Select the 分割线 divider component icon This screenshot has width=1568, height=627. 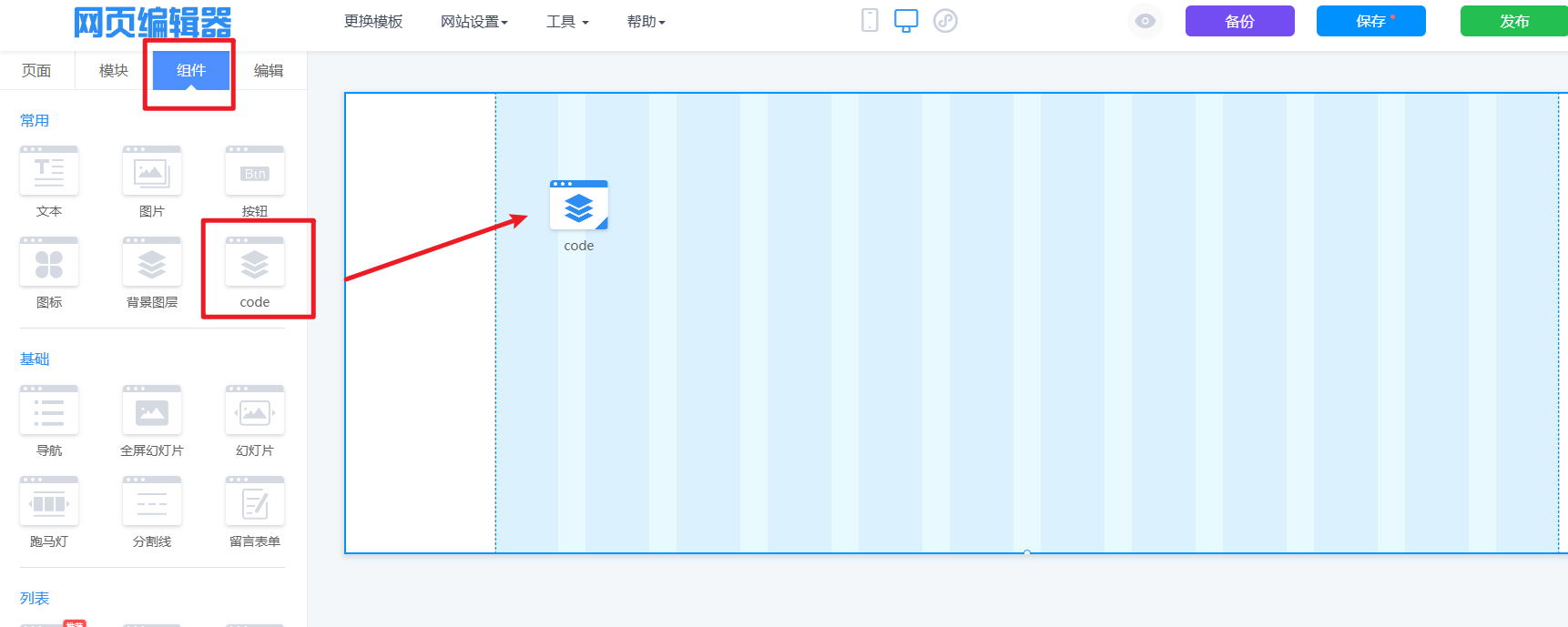152,501
